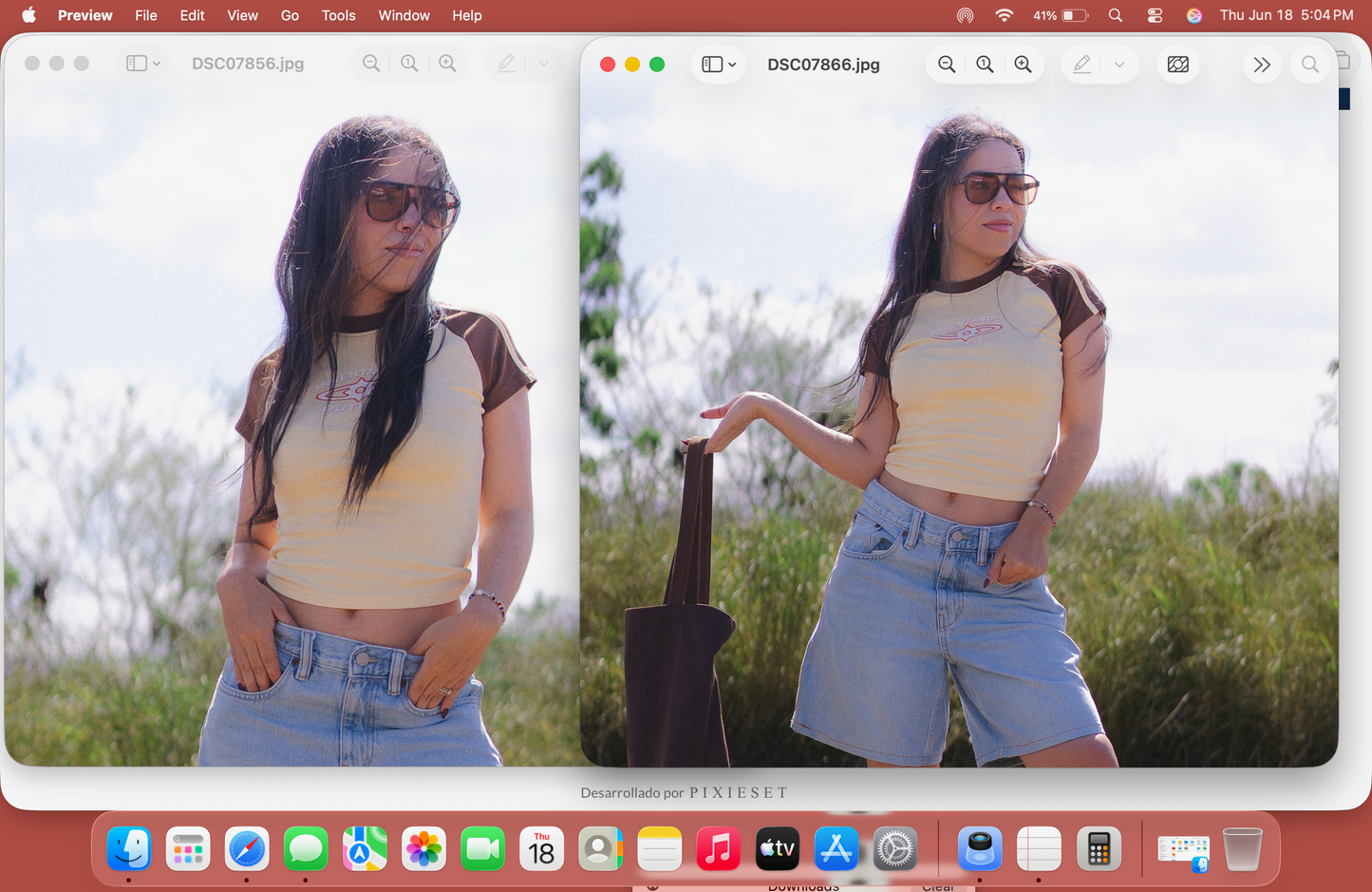Image resolution: width=1372 pixels, height=892 pixels.
Task: Activate Siri from the menu bar
Action: pyautogui.click(x=1194, y=15)
